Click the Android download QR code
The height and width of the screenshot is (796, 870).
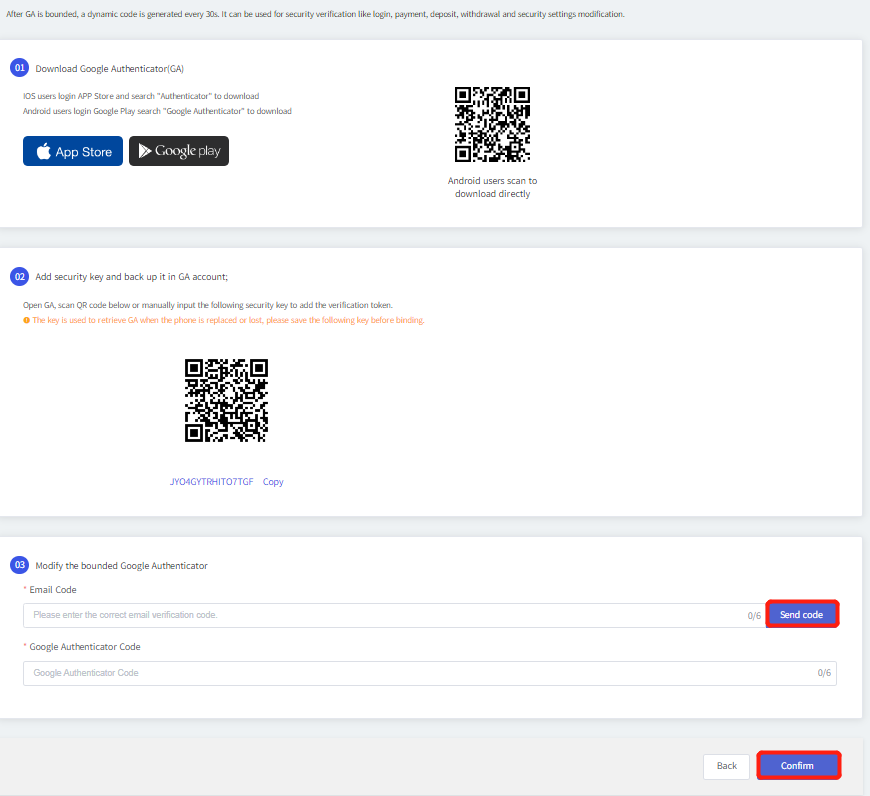492,124
